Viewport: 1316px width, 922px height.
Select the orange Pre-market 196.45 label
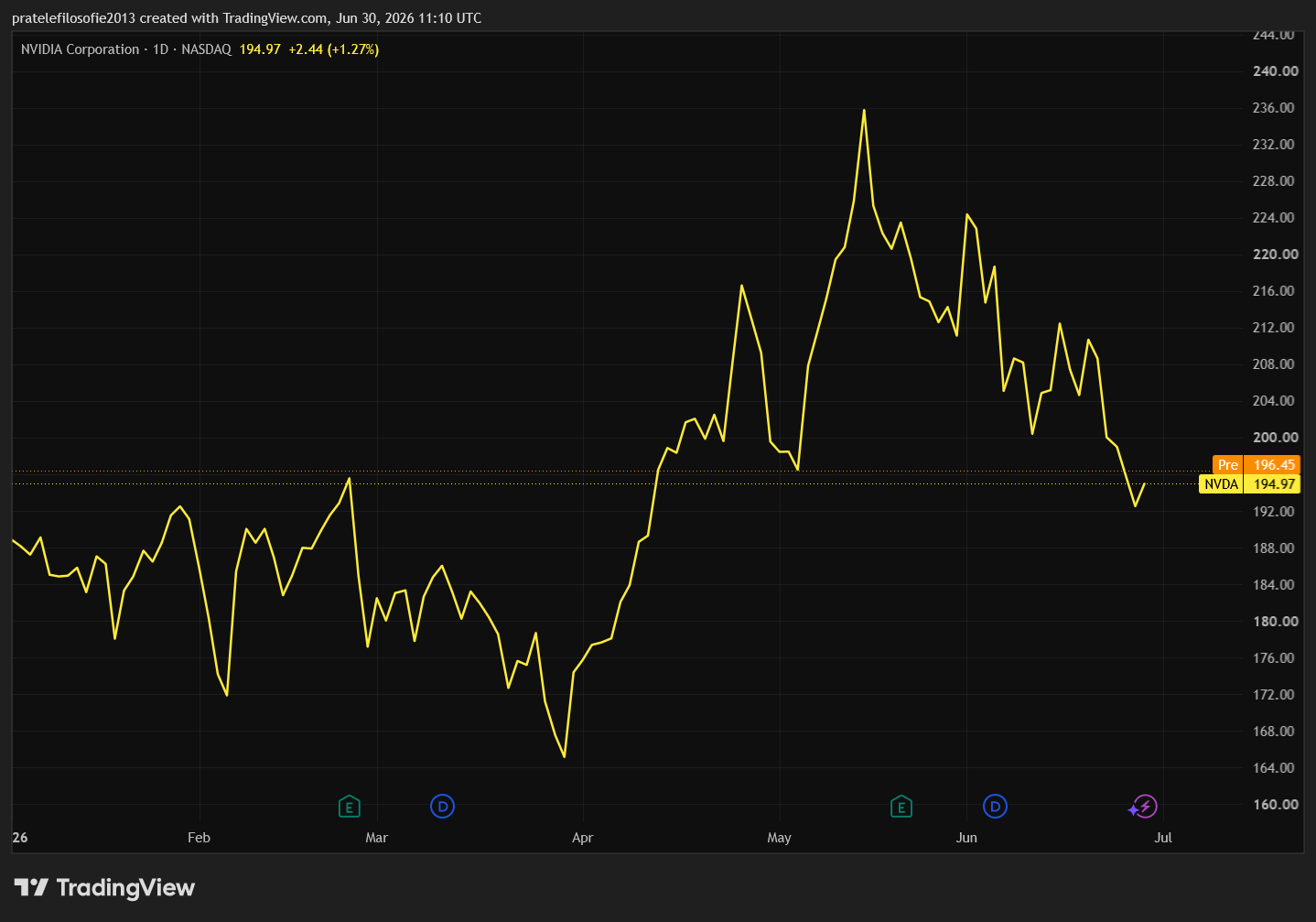tap(1257, 465)
